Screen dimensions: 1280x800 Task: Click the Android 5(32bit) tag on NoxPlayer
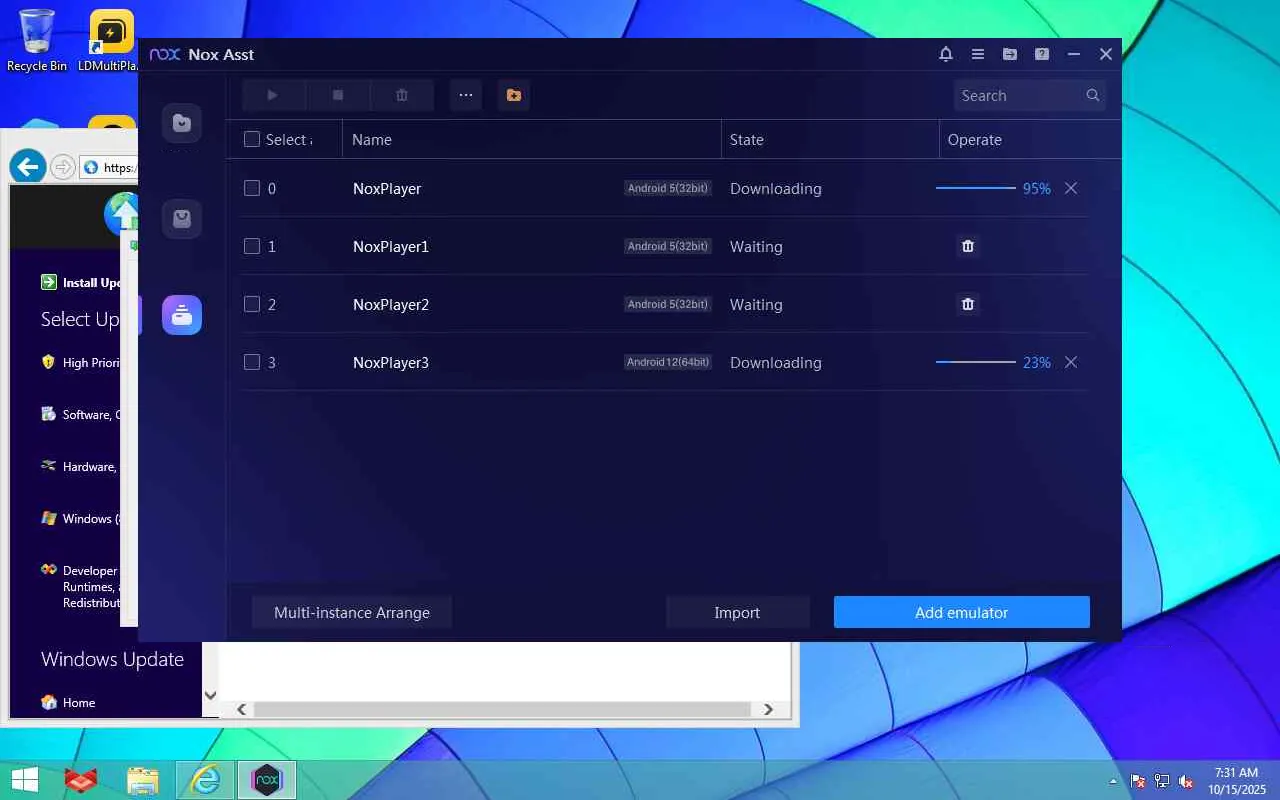668,188
